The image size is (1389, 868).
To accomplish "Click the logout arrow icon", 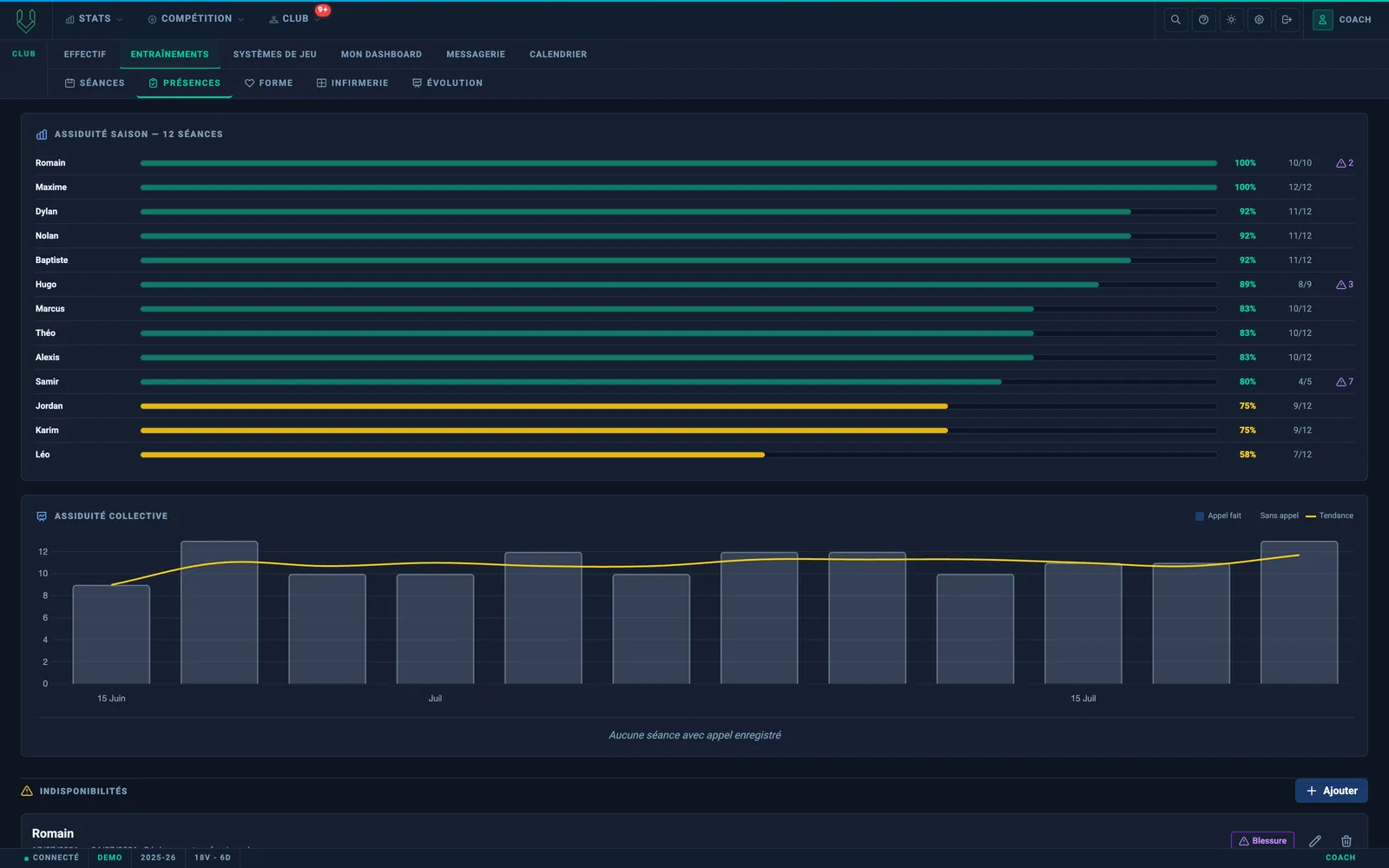I will click(x=1287, y=19).
